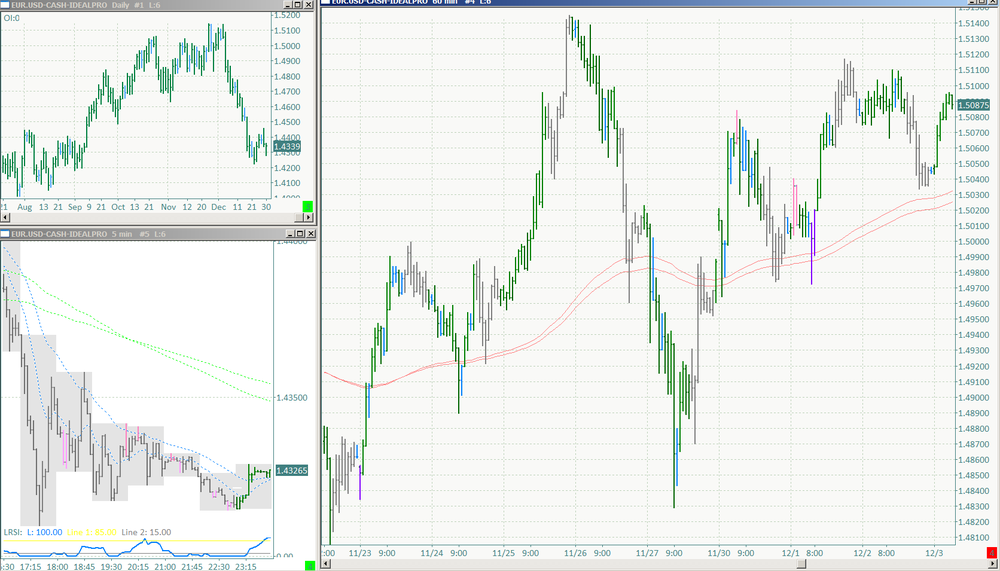Click the 1.5000 price label on Daily chart
1000x571 pixels.
[x=286, y=46]
